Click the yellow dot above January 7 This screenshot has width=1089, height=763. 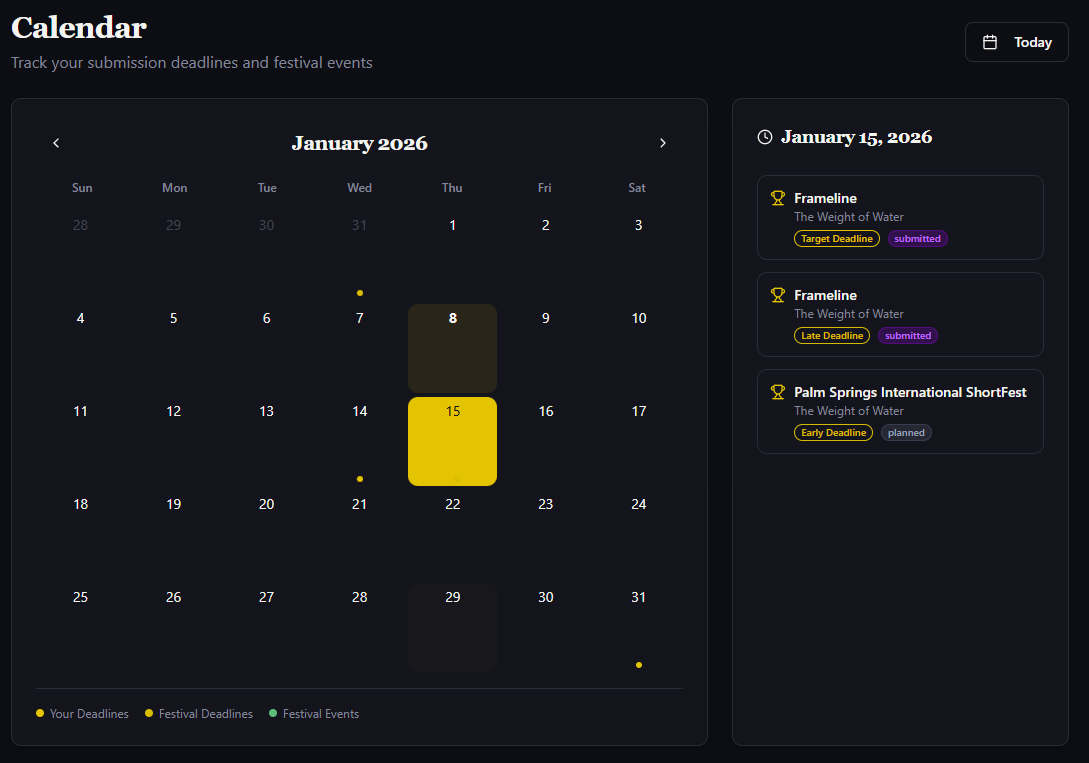360,293
